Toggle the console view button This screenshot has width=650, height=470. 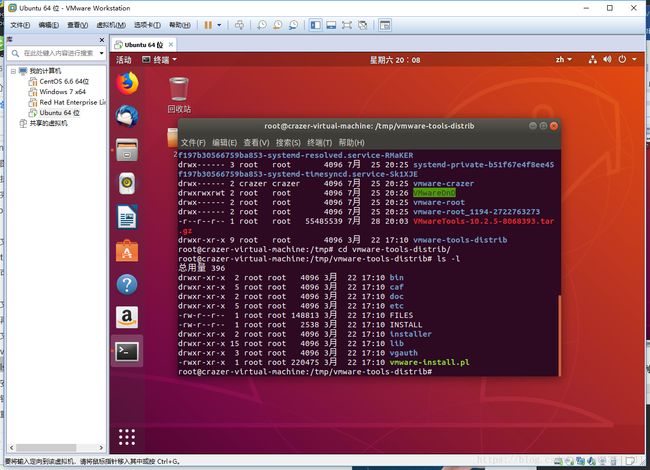[385, 25]
